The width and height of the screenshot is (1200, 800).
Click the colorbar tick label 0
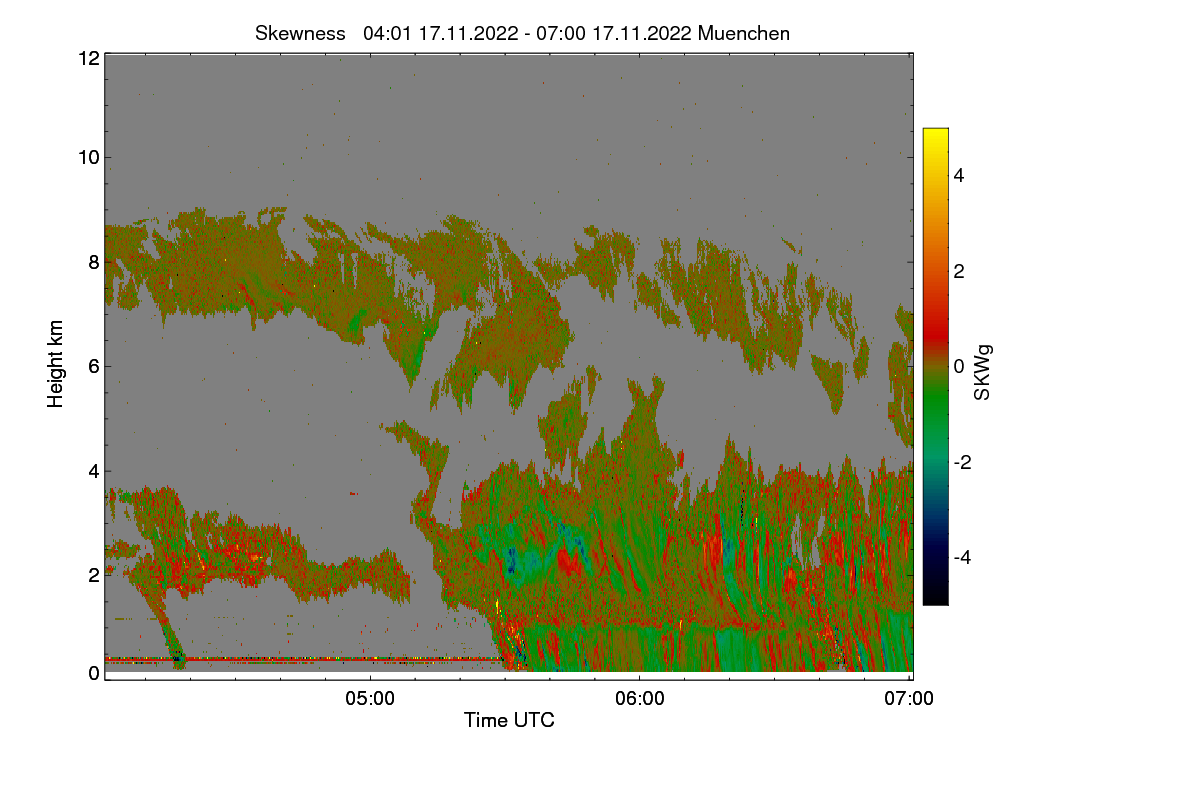click(x=959, y=367)
